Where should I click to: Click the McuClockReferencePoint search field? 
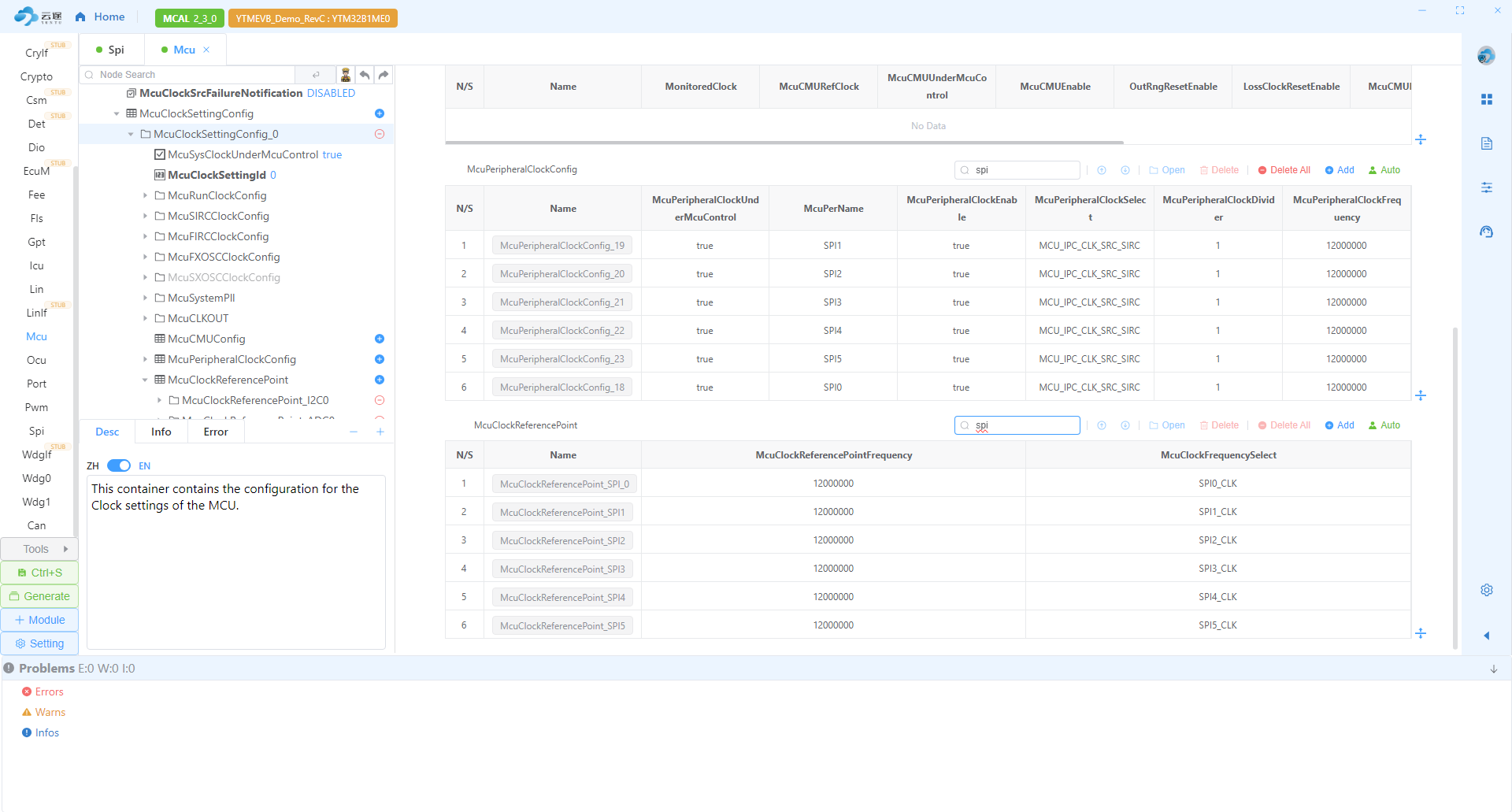pyautogui.click(x=1024, y=425)
